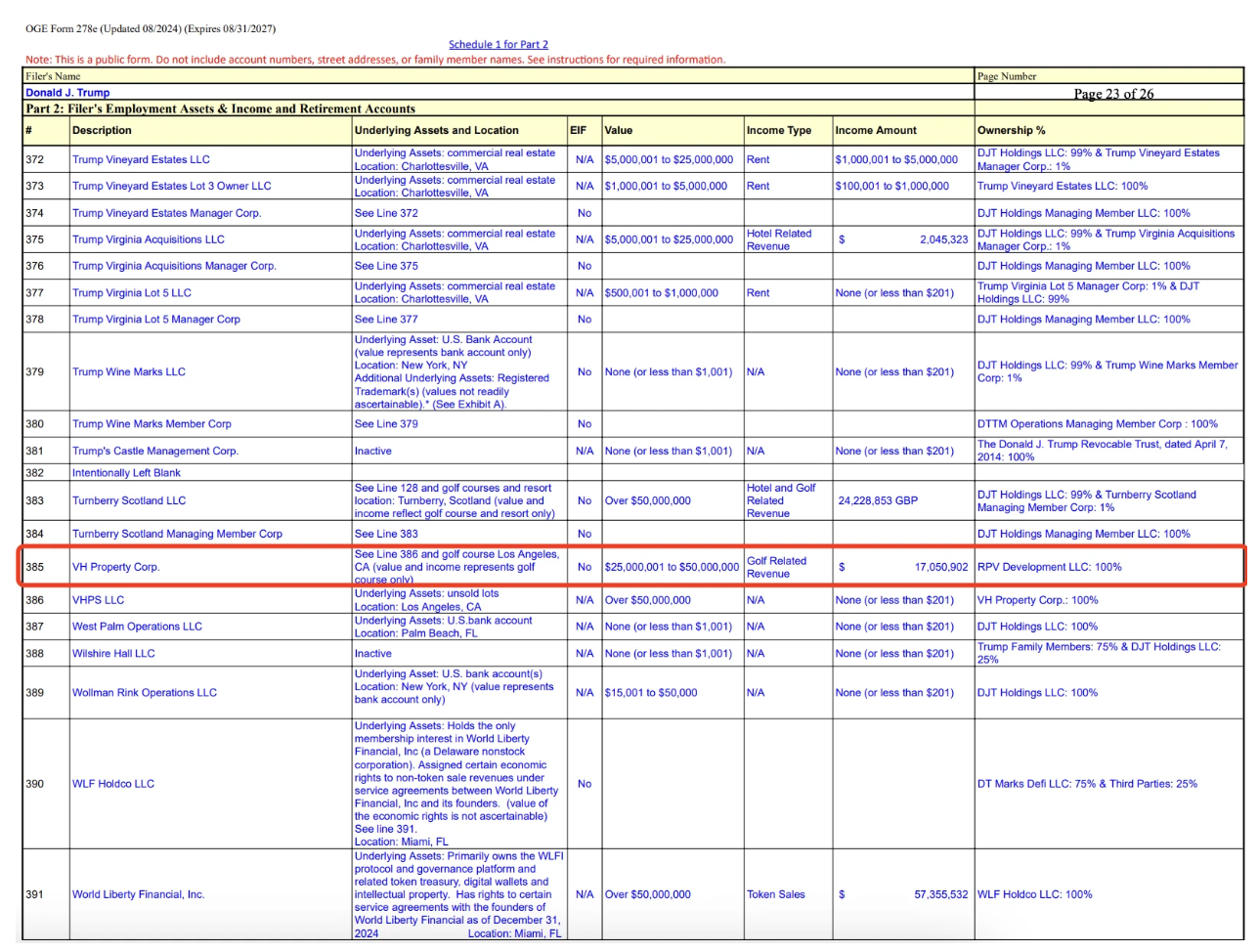Select Trump Wine Marks LLC description
This screenshot has height=952, width=1259.
(x=129, y=371)
